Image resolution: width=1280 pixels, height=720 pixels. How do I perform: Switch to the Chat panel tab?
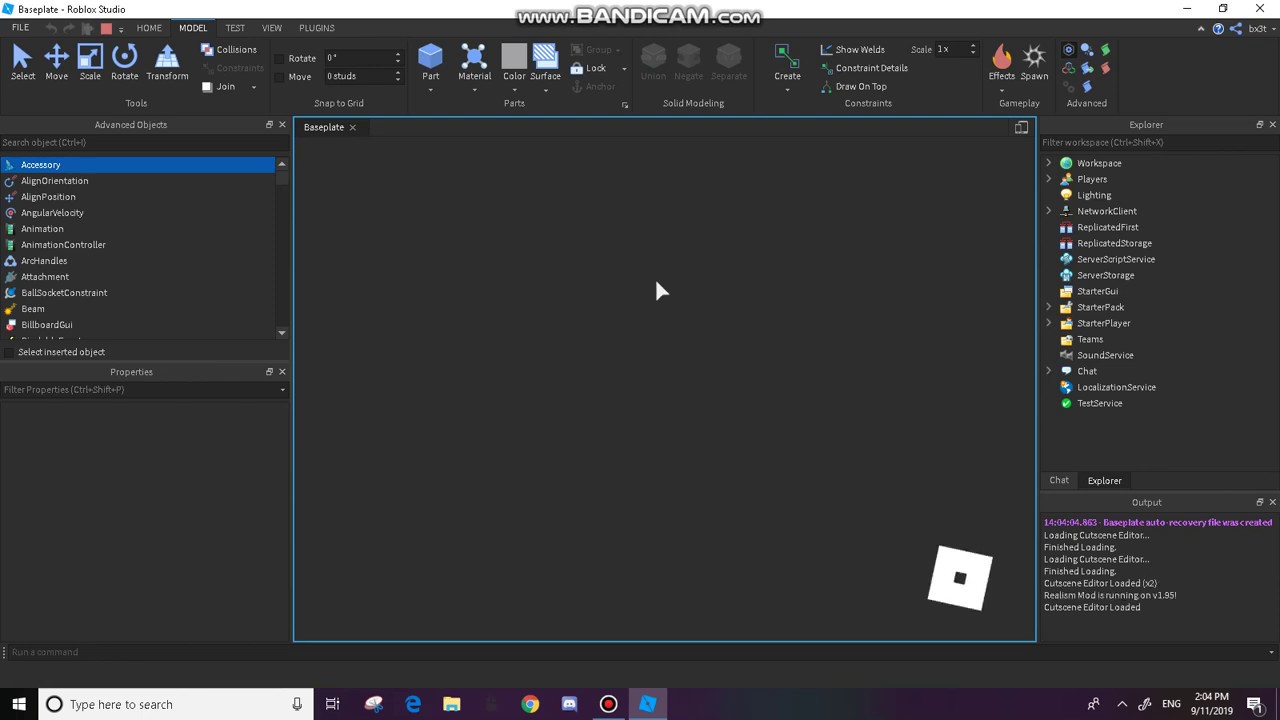click(1059, 480)
